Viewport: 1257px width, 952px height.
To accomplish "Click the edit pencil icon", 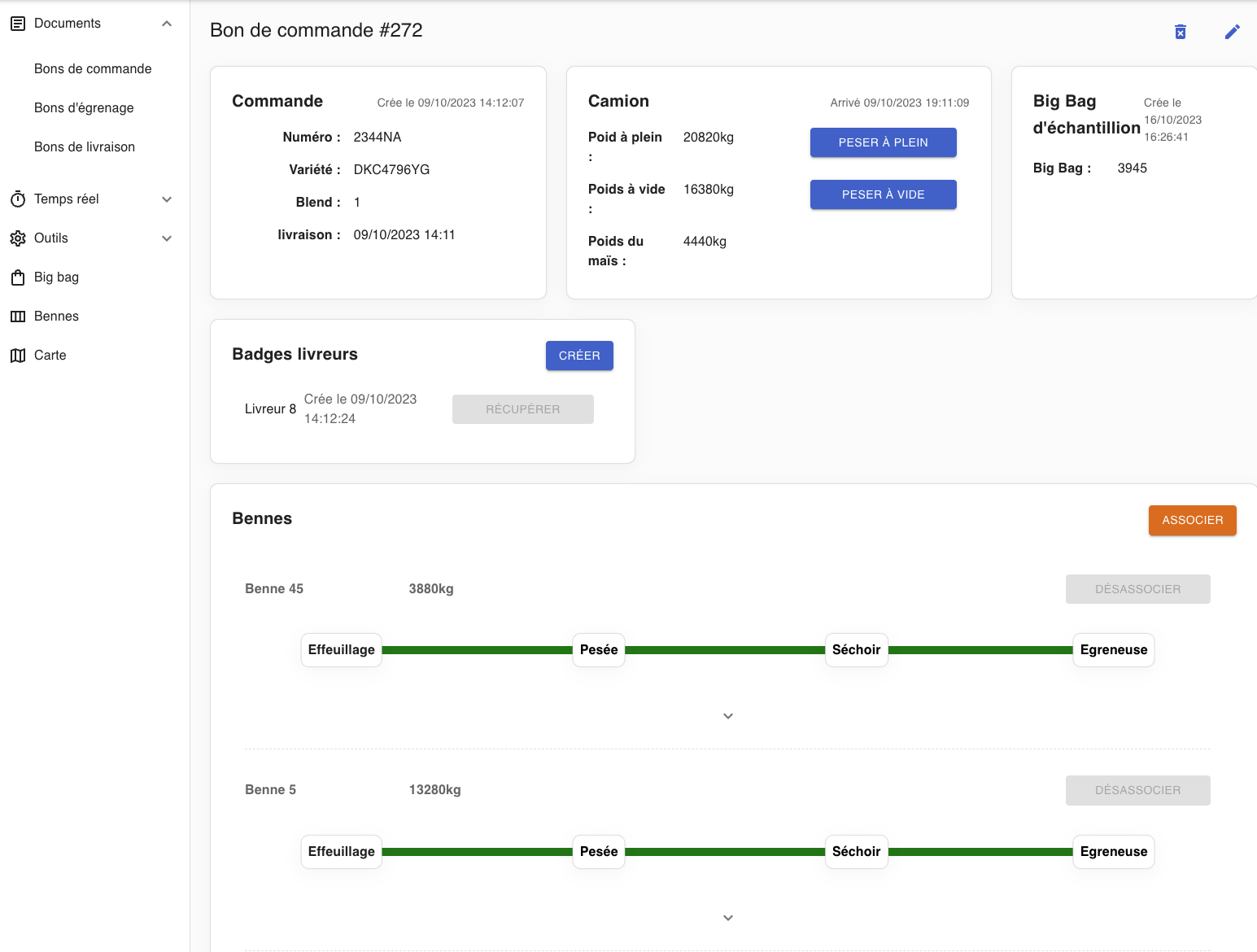I will tap(1232, 32).
